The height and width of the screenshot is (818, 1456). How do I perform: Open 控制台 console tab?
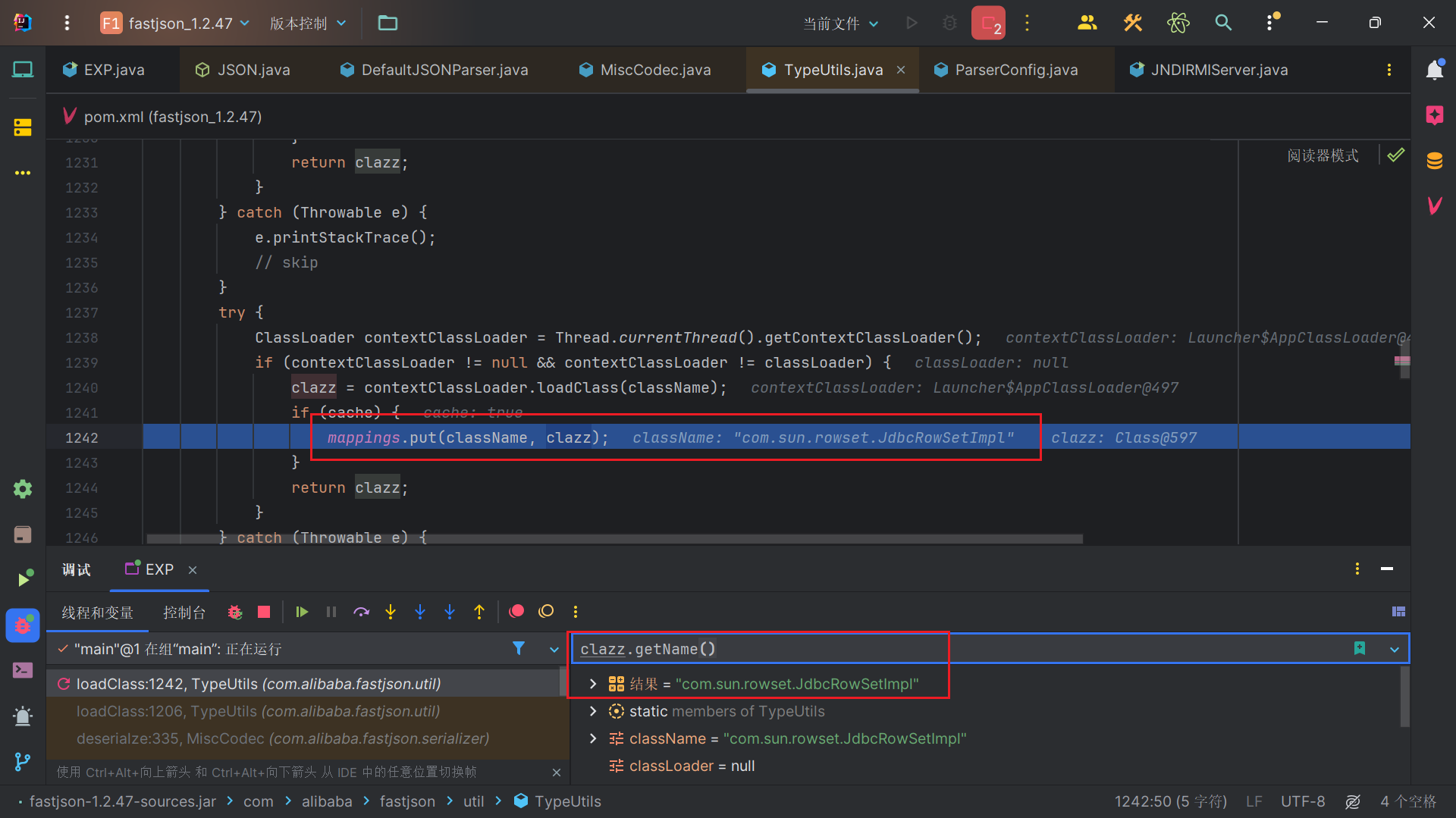pyautogui.click(x=184, y=612)
